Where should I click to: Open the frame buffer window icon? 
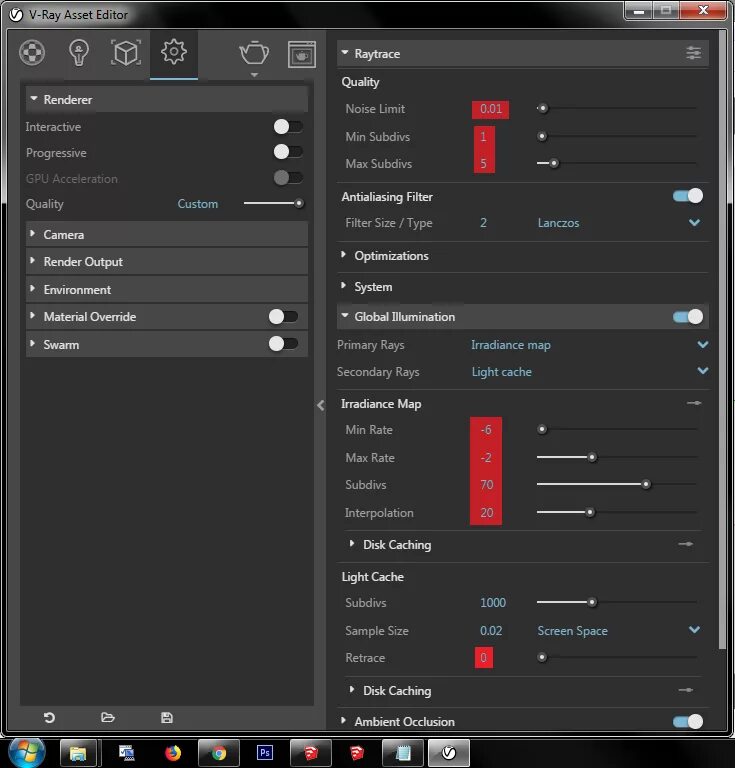coord(302,54)
